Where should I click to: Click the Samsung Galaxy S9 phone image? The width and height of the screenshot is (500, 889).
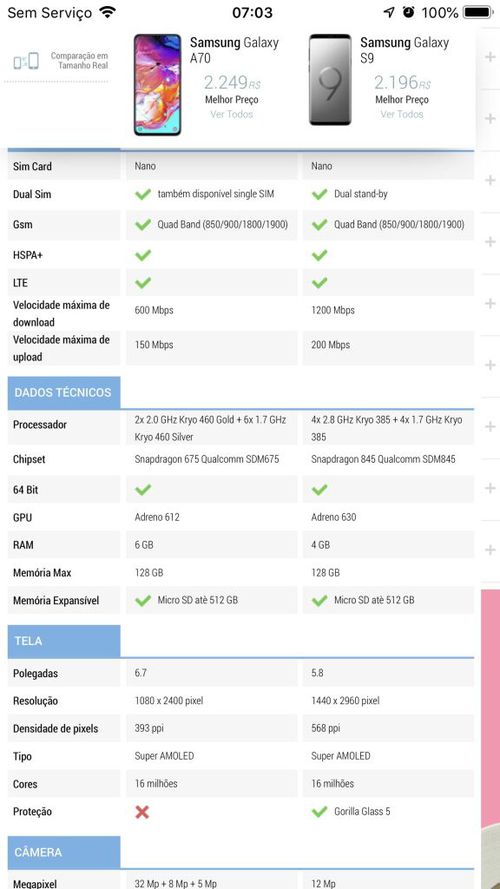330,80
